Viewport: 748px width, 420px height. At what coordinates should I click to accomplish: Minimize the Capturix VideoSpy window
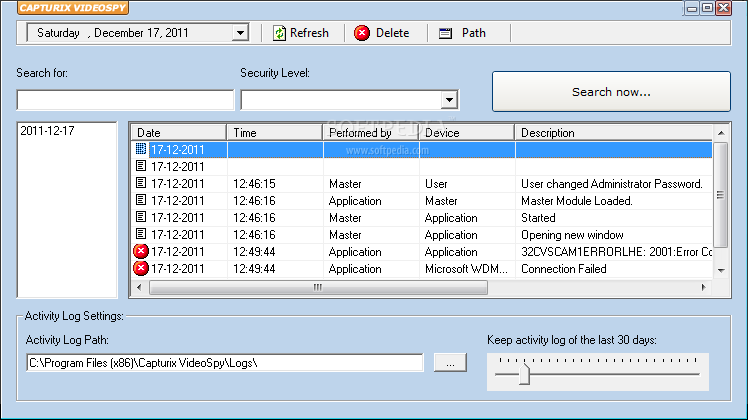click(692, 8)
